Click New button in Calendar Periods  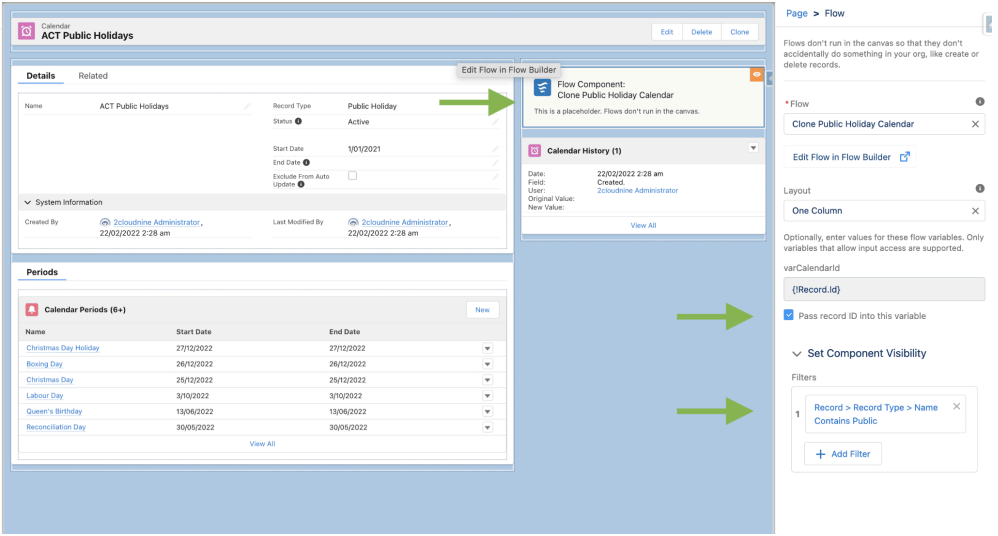[x=482, y=310]
